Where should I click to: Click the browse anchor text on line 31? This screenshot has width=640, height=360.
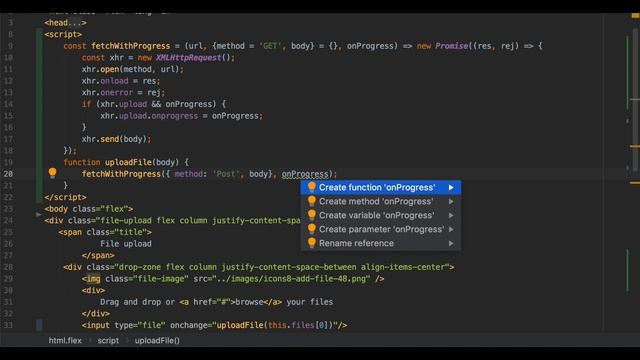tap(249, 302)
